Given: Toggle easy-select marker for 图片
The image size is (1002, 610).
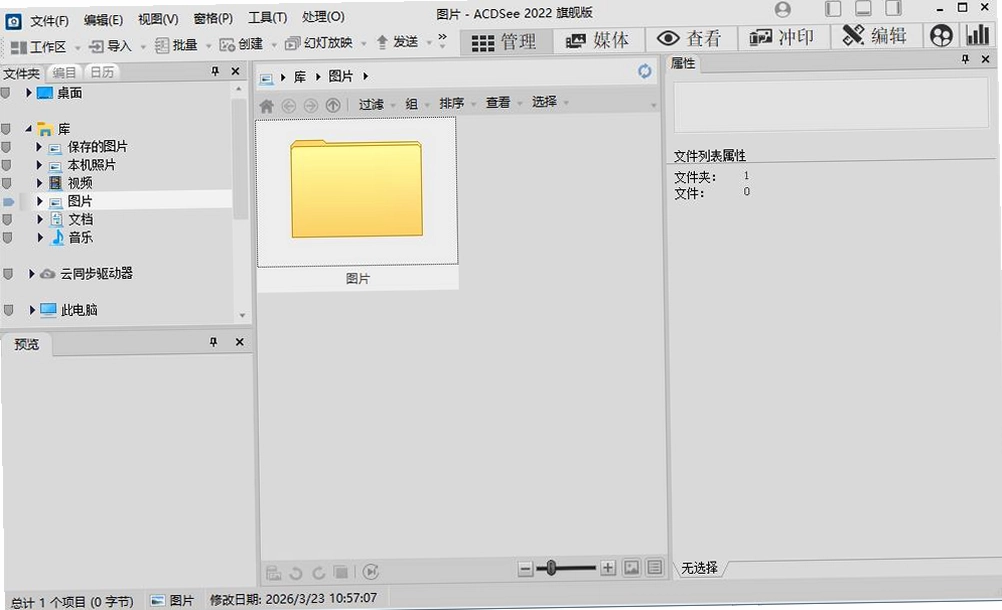Looking at the screenshot, I should coord(8,201).
